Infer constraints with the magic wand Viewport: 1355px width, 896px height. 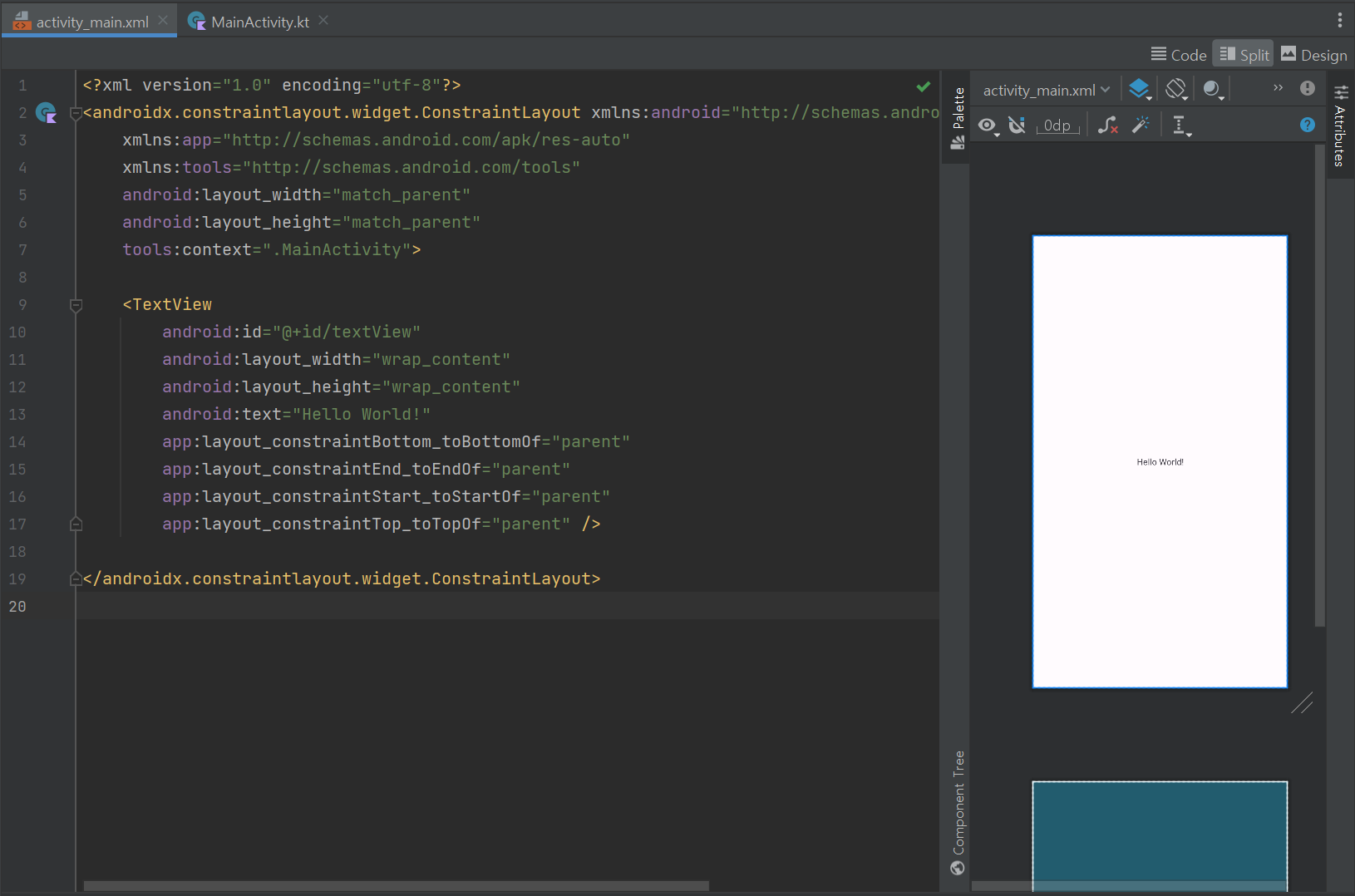(x=1141, y=125)
